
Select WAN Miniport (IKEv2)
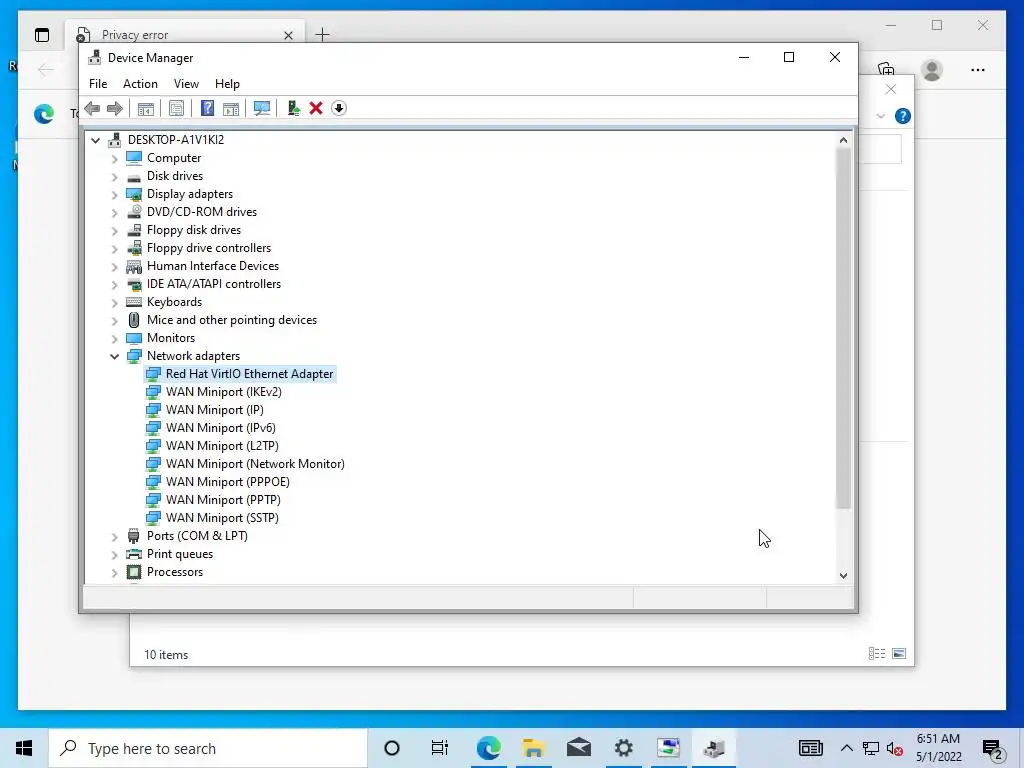click(x=223, y=392)
